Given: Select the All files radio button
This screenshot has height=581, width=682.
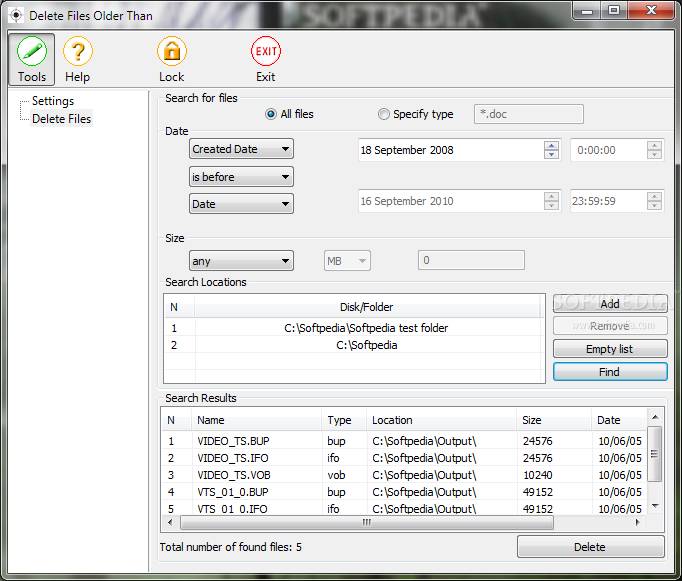Looking at the screenshot, I should coord(271,114).
